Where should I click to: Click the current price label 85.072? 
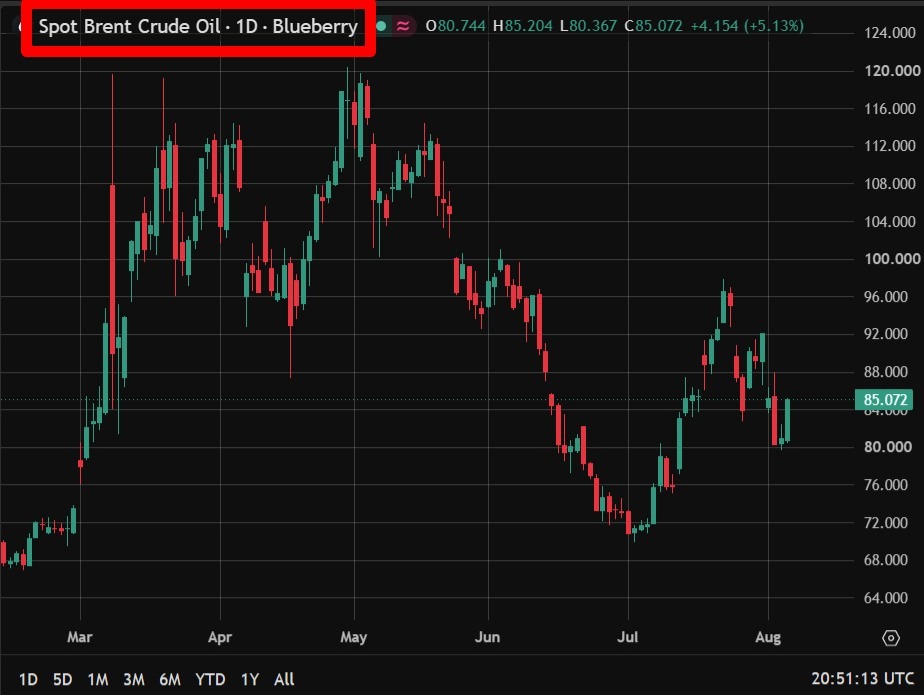(x=884, y=400)
